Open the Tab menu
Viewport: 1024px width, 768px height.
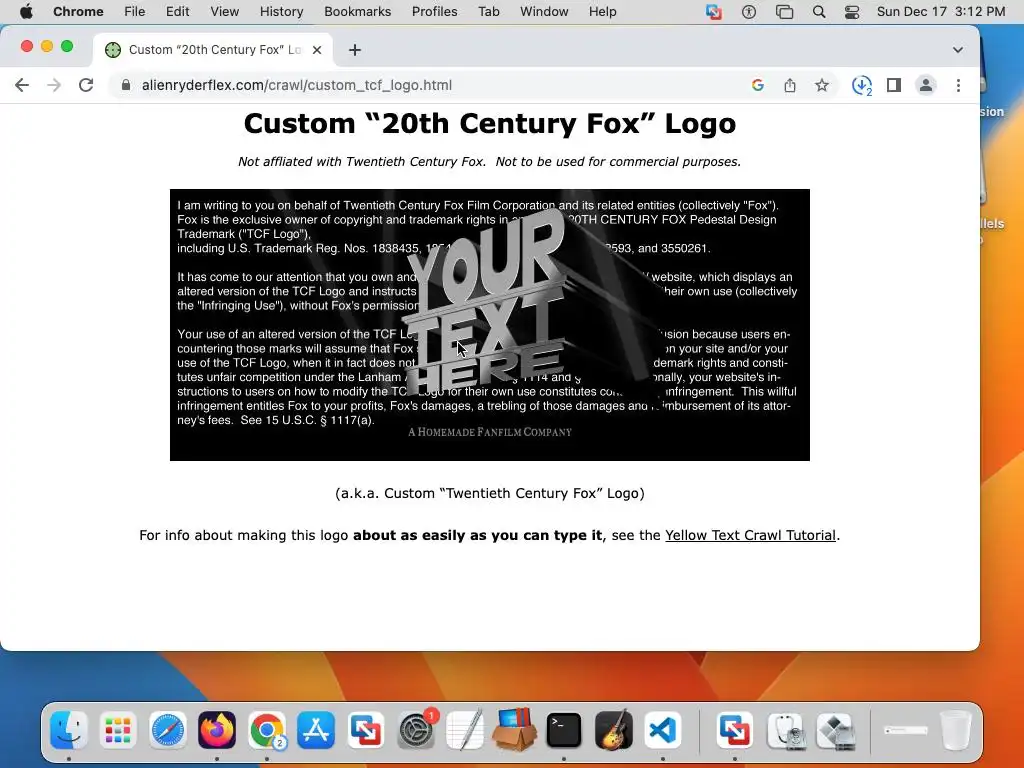click(488, 11)
